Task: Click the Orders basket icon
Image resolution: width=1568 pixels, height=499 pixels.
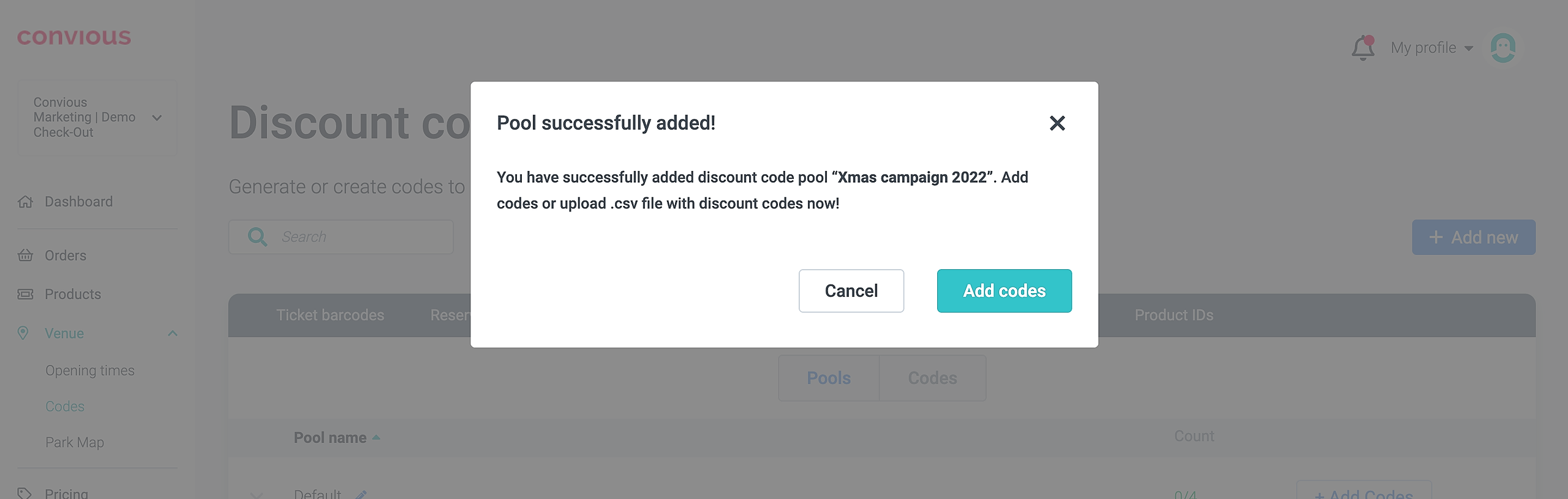Action: (25, 256)
